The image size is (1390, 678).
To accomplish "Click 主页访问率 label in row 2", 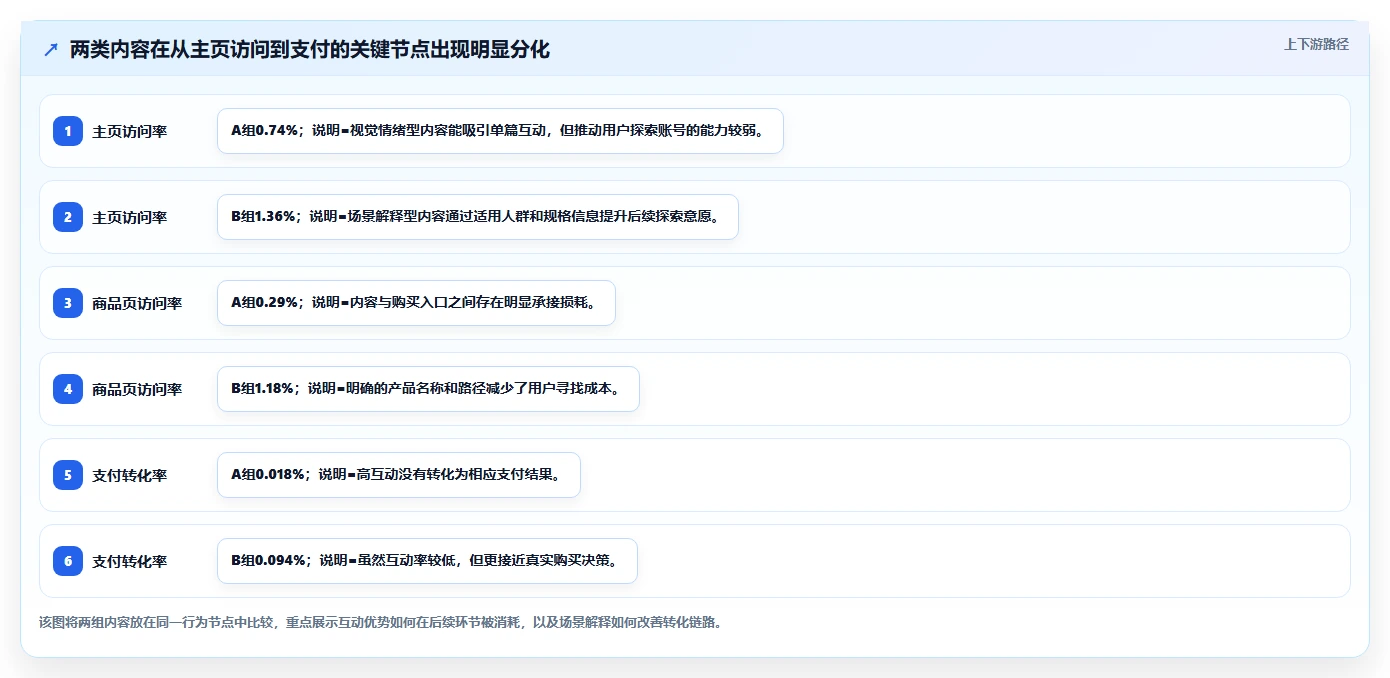I will (130, 217).
